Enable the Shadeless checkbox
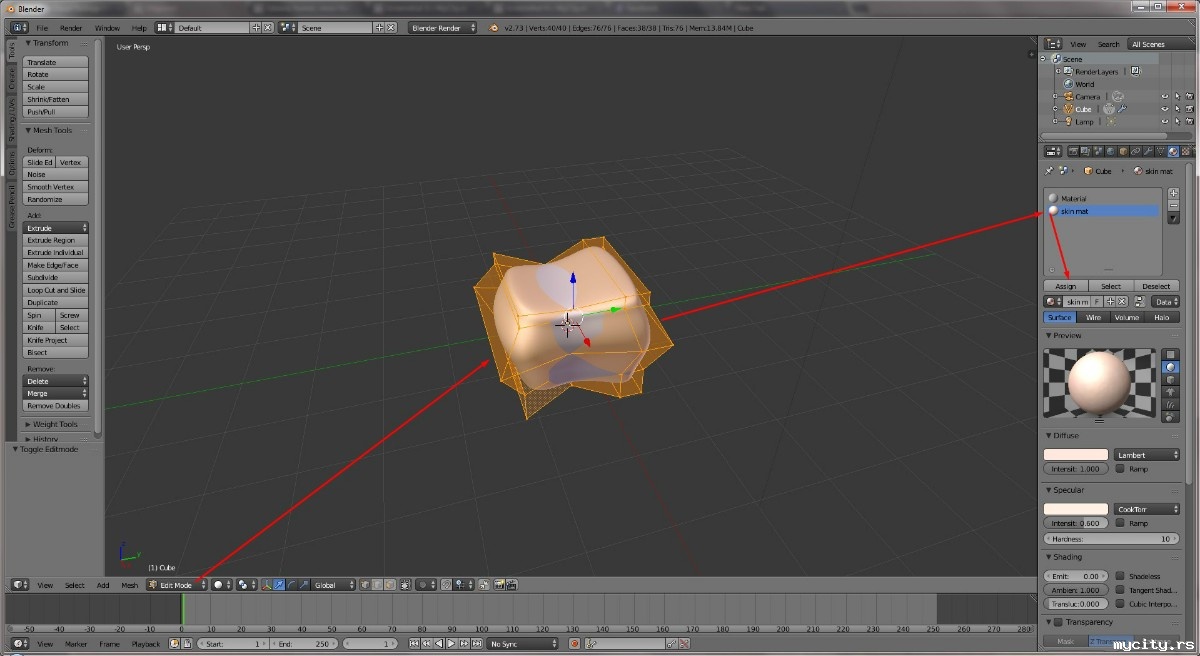This screenshot has height=656, width=1200. point(1121,576)
